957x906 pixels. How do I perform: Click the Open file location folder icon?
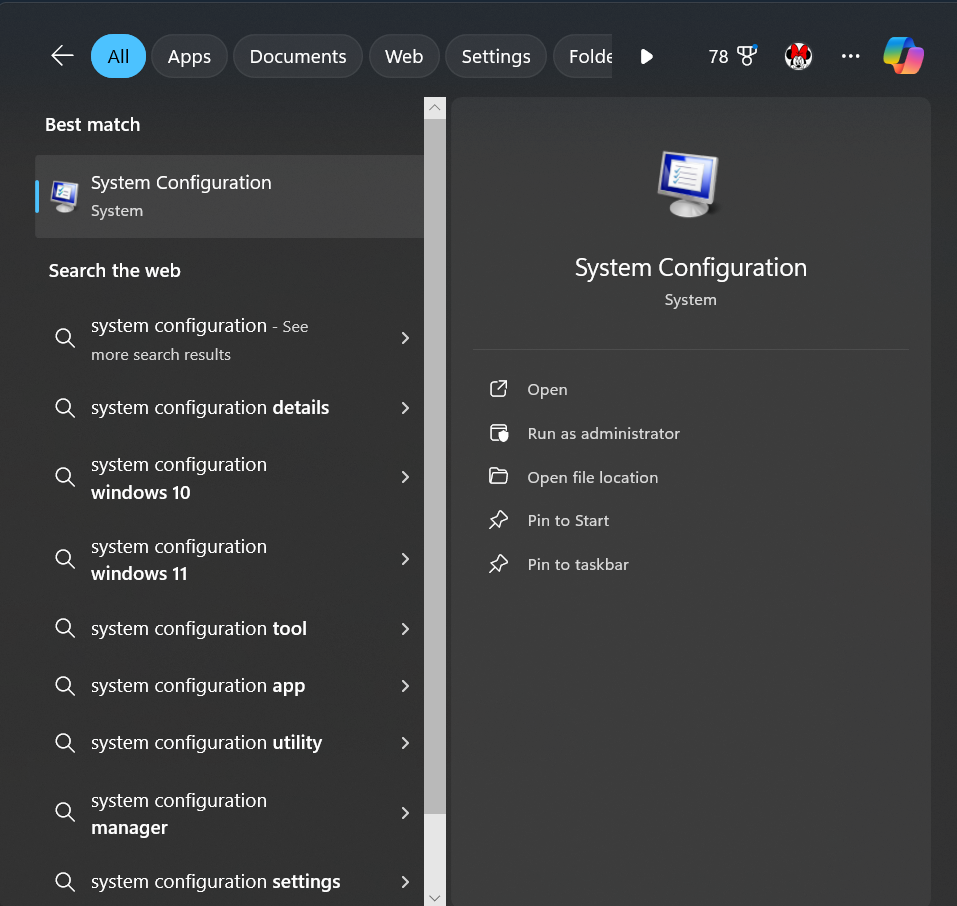pos(498,476)
